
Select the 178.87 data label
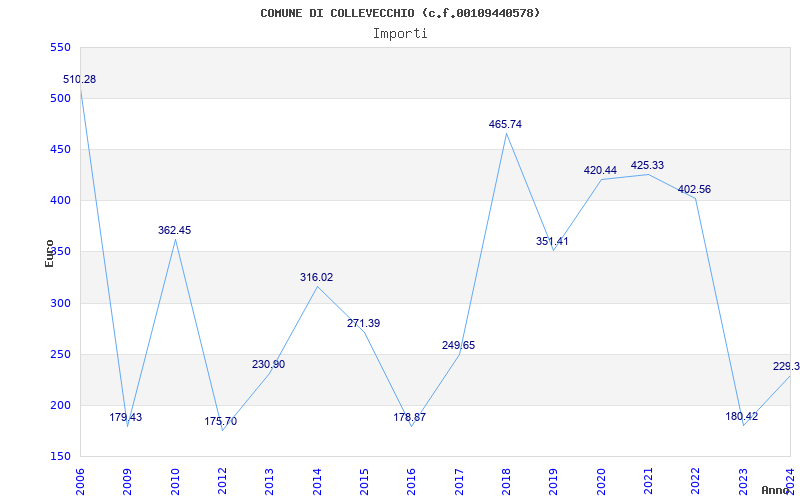tap(410, 417)
